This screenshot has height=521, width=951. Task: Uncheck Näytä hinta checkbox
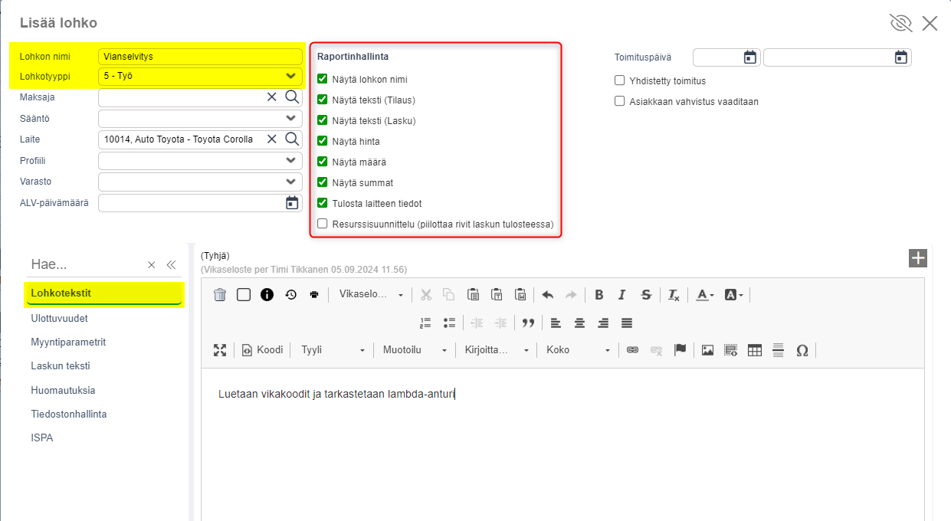point(322,141)
